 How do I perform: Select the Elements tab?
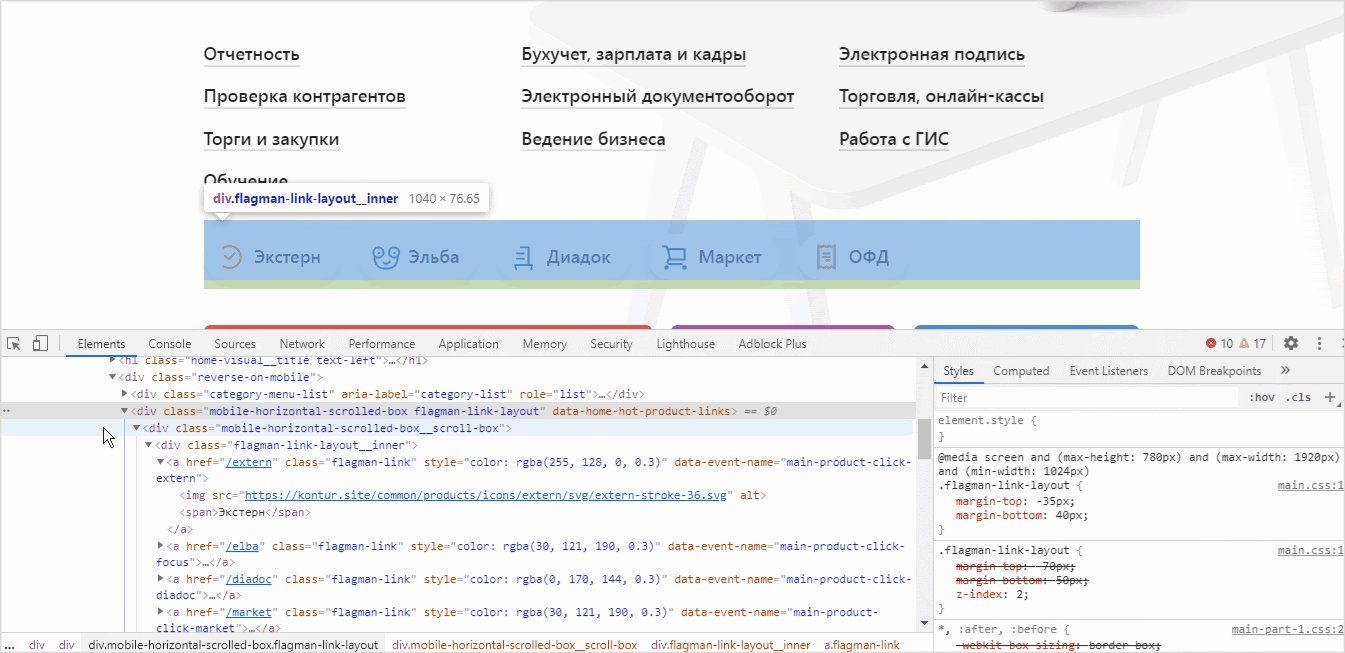[101, 343]
